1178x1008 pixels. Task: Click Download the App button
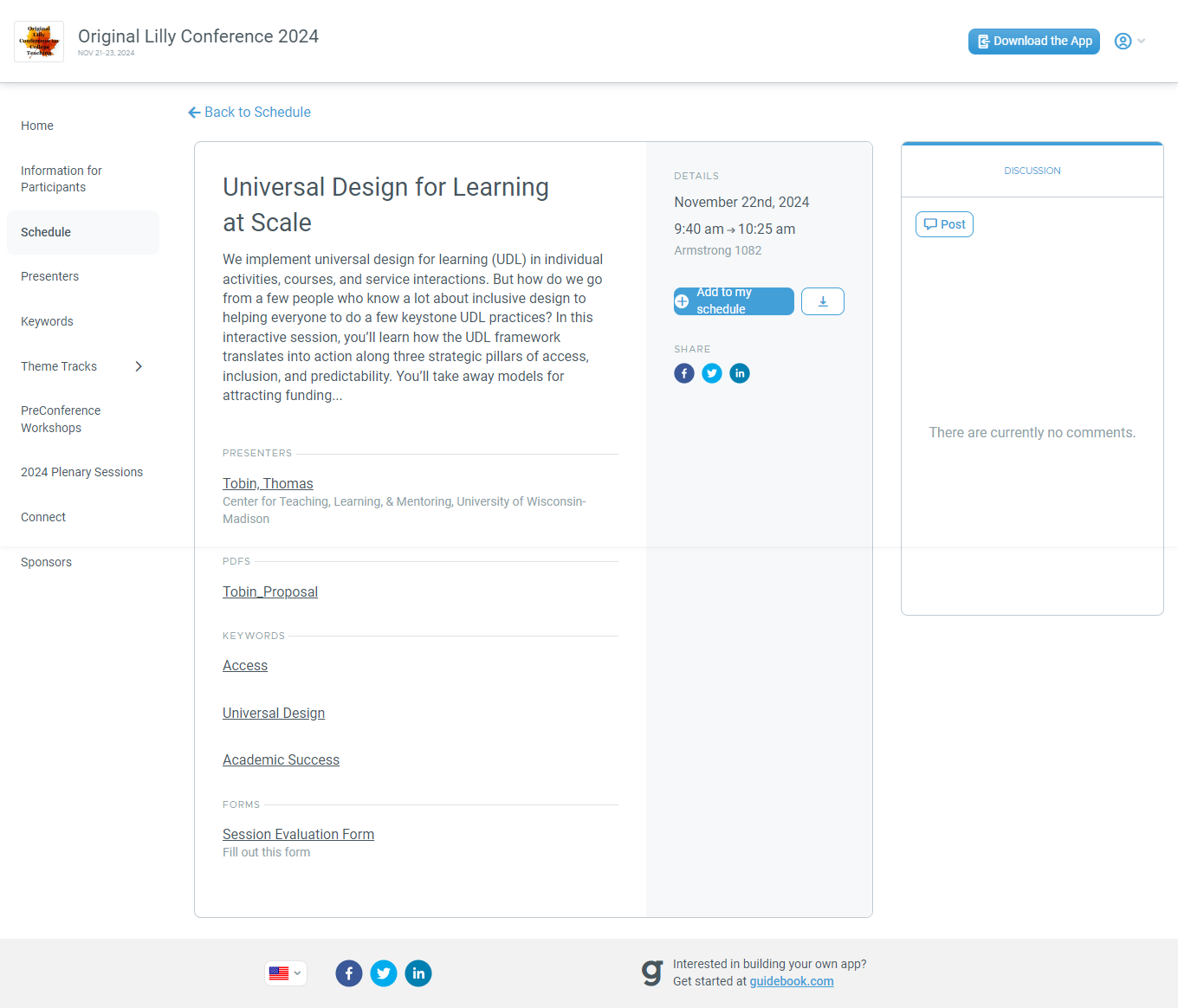pyautogui.click(x=1033, y=42)
